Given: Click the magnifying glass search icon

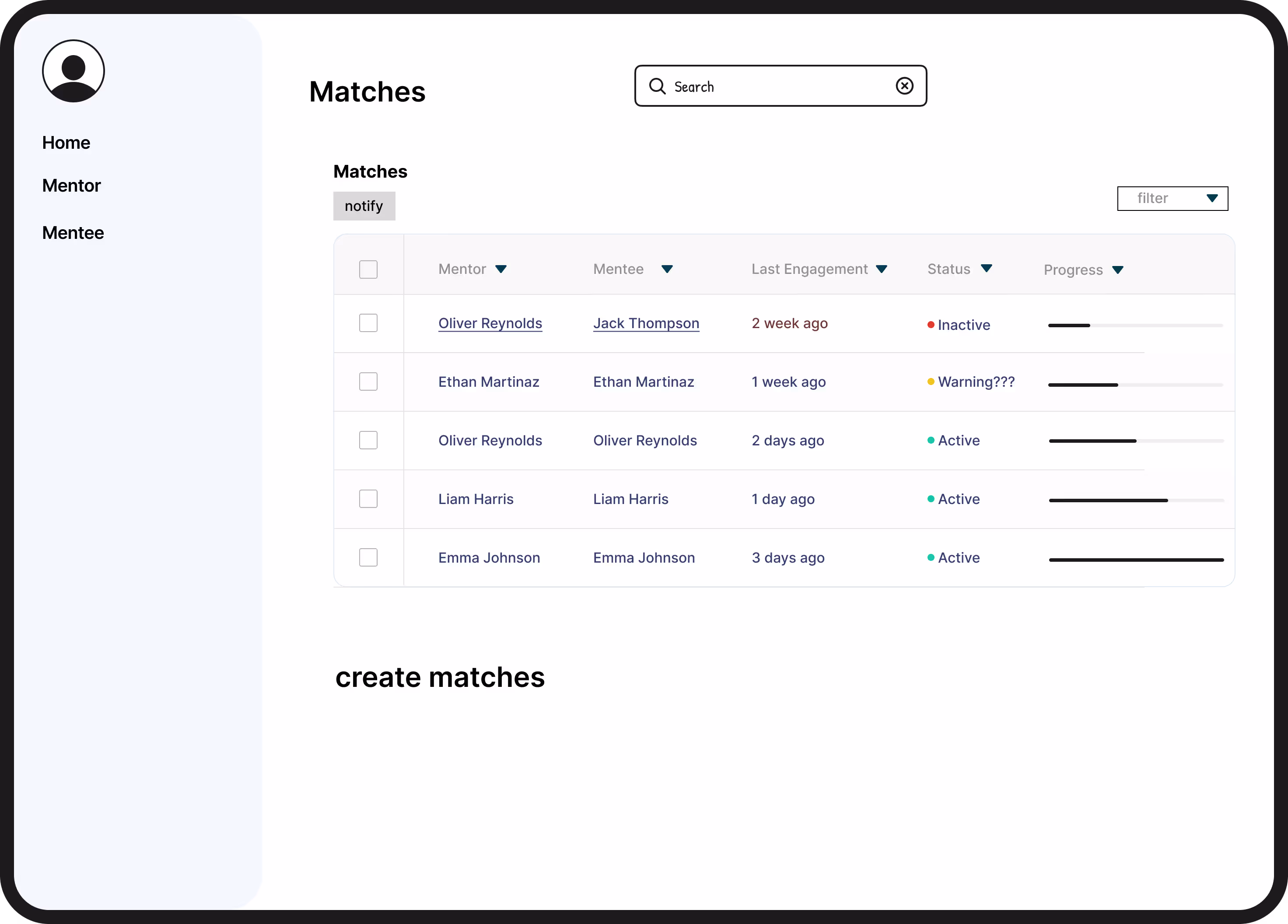Looking at the screenshot, I should coord(657,86).
